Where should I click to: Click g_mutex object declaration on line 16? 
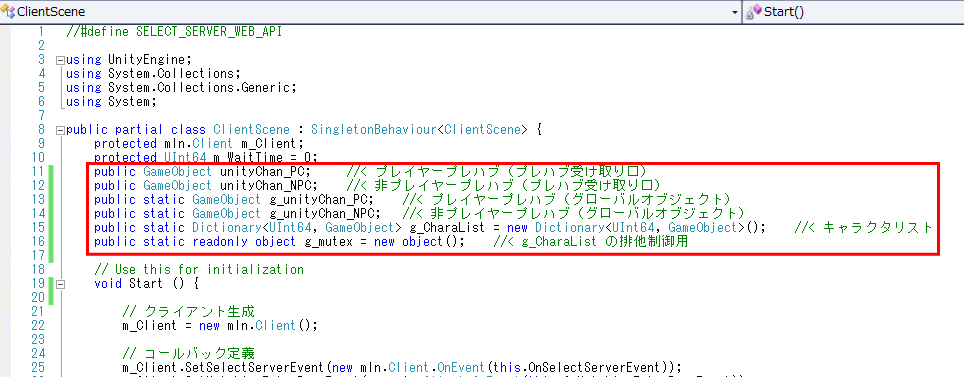click(x=279, y=242)
